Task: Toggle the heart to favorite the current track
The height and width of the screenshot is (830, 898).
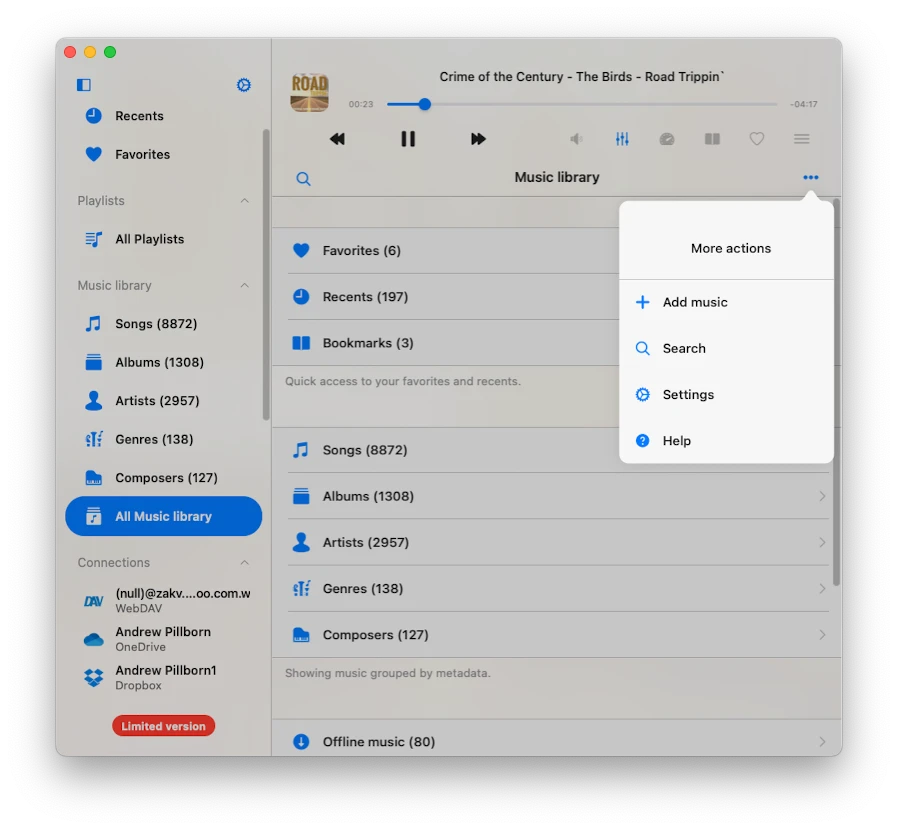Action: [757, 139]
